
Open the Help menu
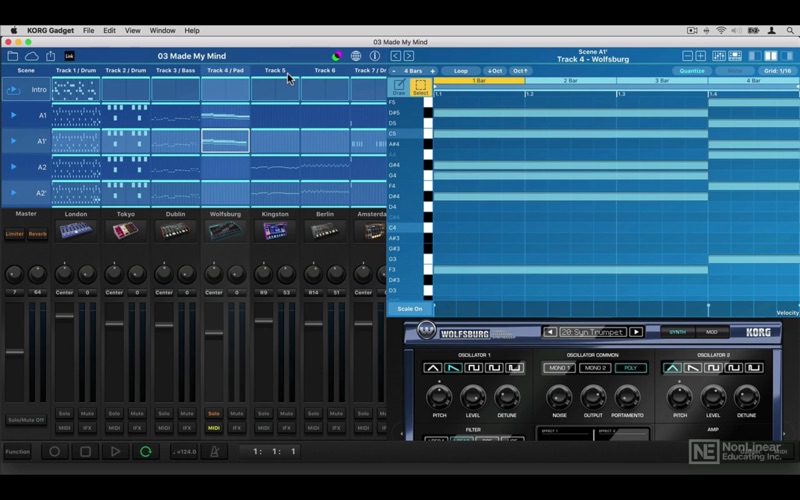pos(192,31)
